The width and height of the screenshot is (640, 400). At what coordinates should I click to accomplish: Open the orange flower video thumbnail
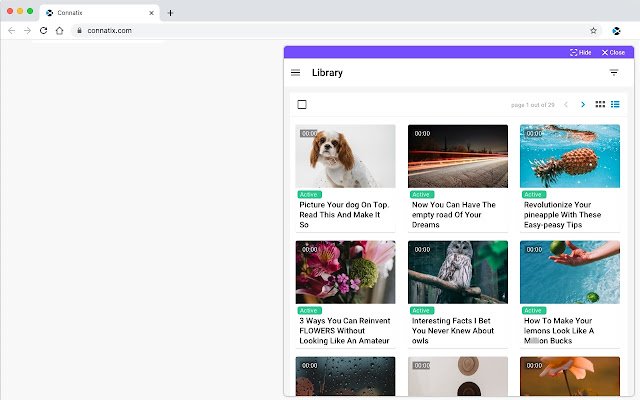click(x=570, y=376)
